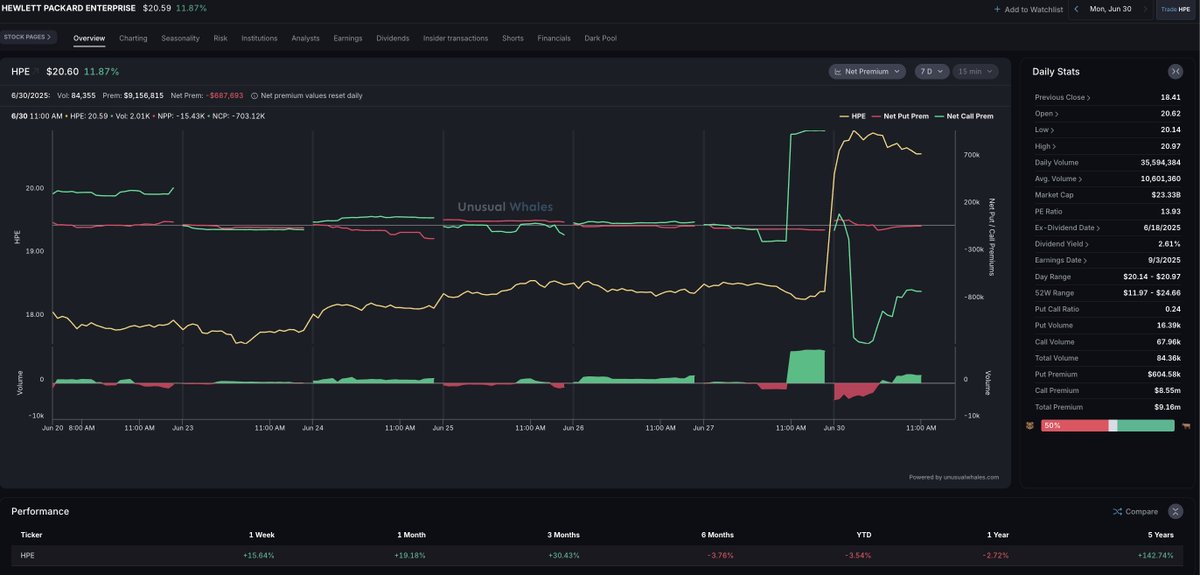Click the plus icon beside Add to Watchlist

coord(996,9)
